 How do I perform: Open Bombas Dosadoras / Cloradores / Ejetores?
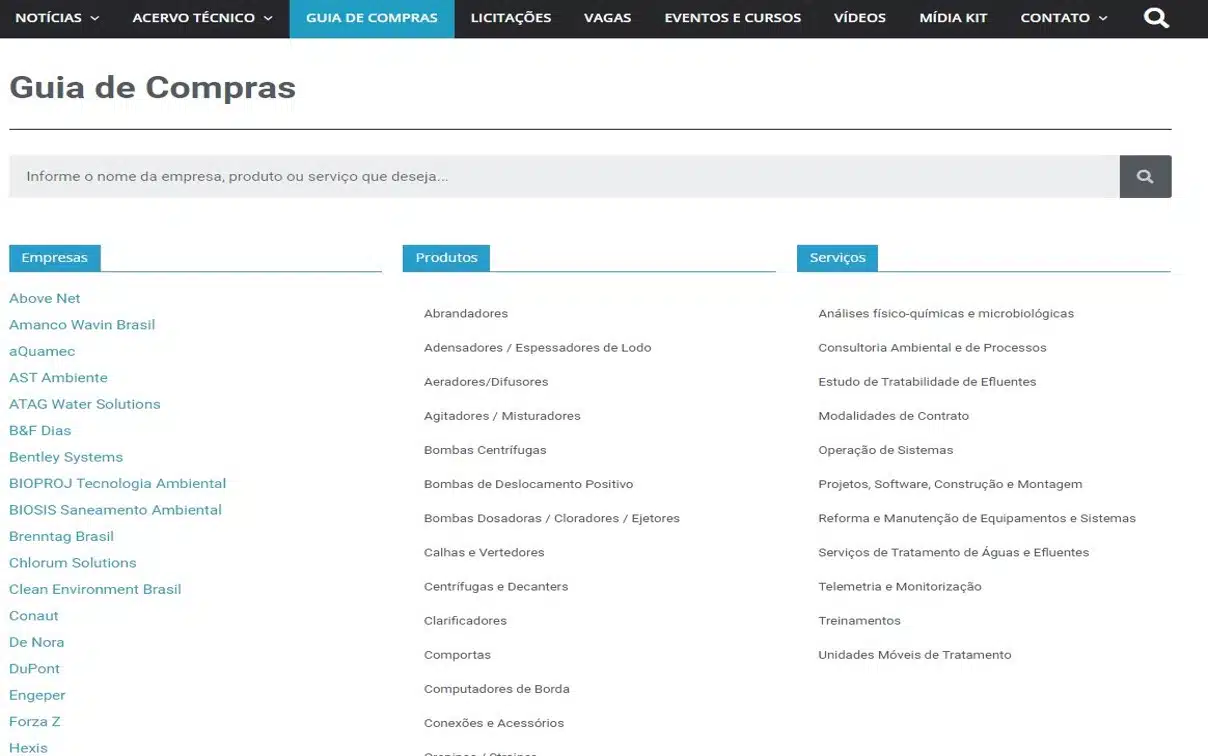point(552,518)
